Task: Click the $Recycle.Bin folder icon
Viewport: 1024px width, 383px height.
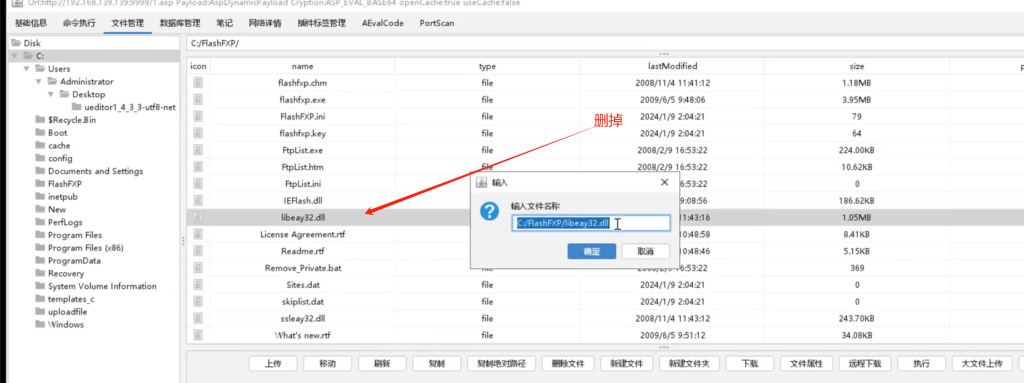Action: tap(40, 120)
